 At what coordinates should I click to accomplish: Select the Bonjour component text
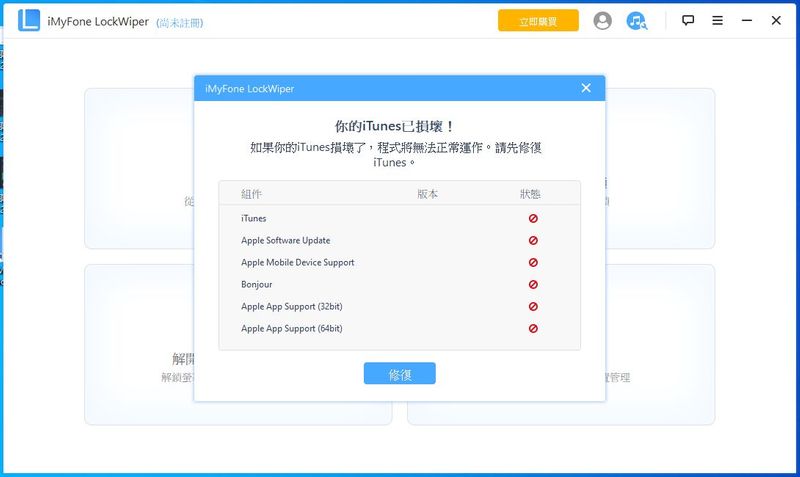257,284
